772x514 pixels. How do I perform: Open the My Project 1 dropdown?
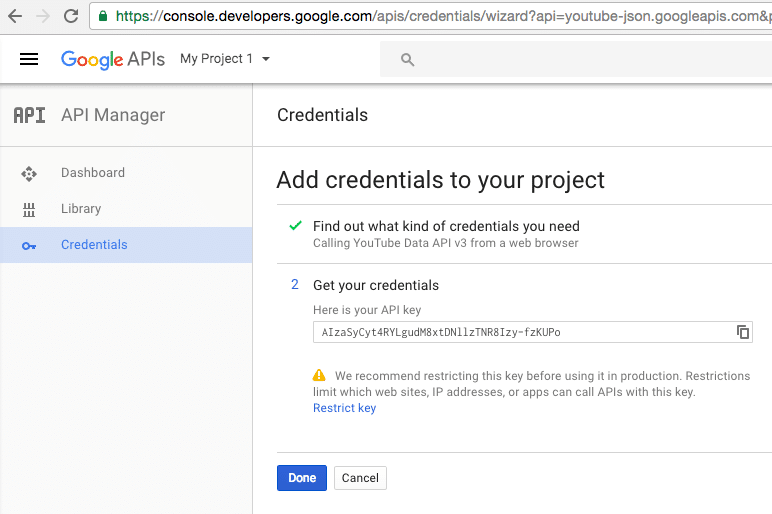225,59
